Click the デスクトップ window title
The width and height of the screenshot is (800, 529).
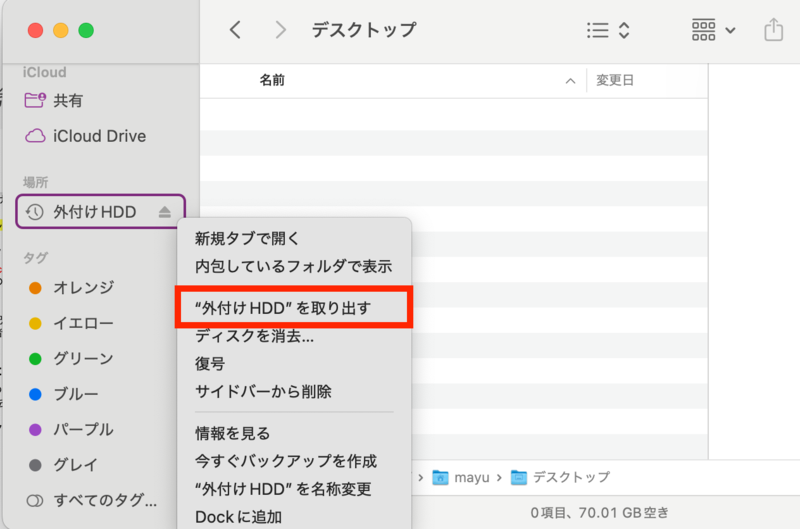(364, 30)
